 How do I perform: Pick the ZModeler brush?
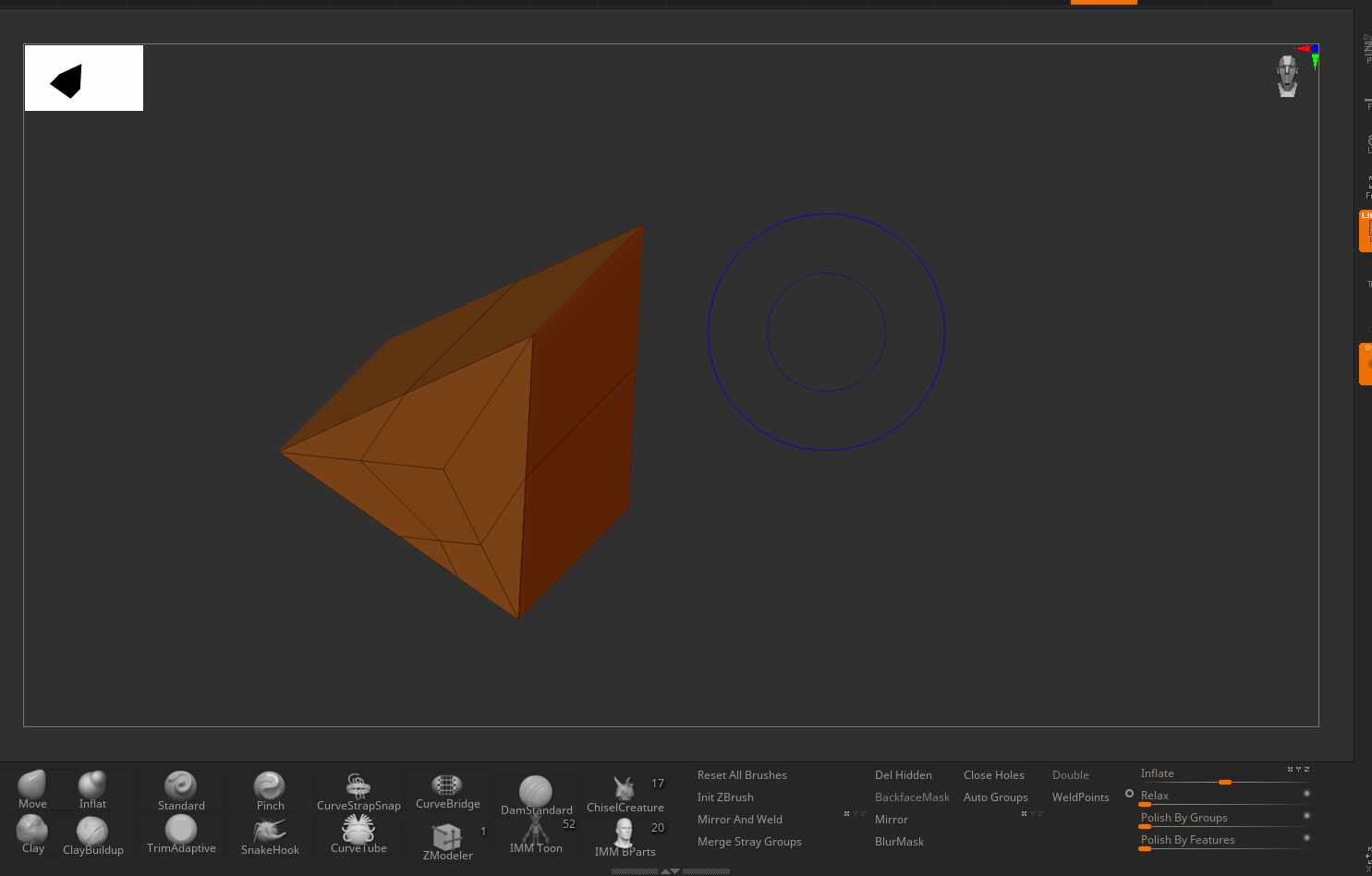pos(447,840)
